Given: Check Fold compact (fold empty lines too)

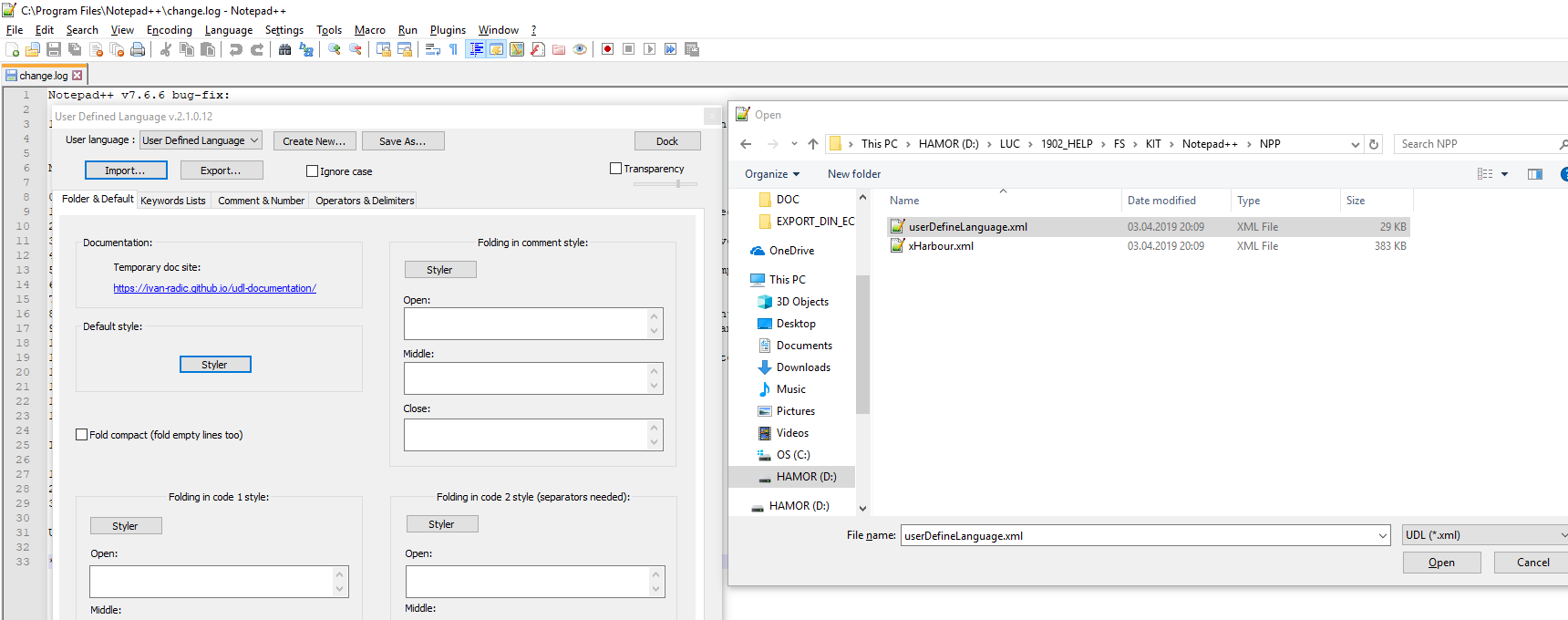Looking at the screenshot, I should tap(82, 435).
